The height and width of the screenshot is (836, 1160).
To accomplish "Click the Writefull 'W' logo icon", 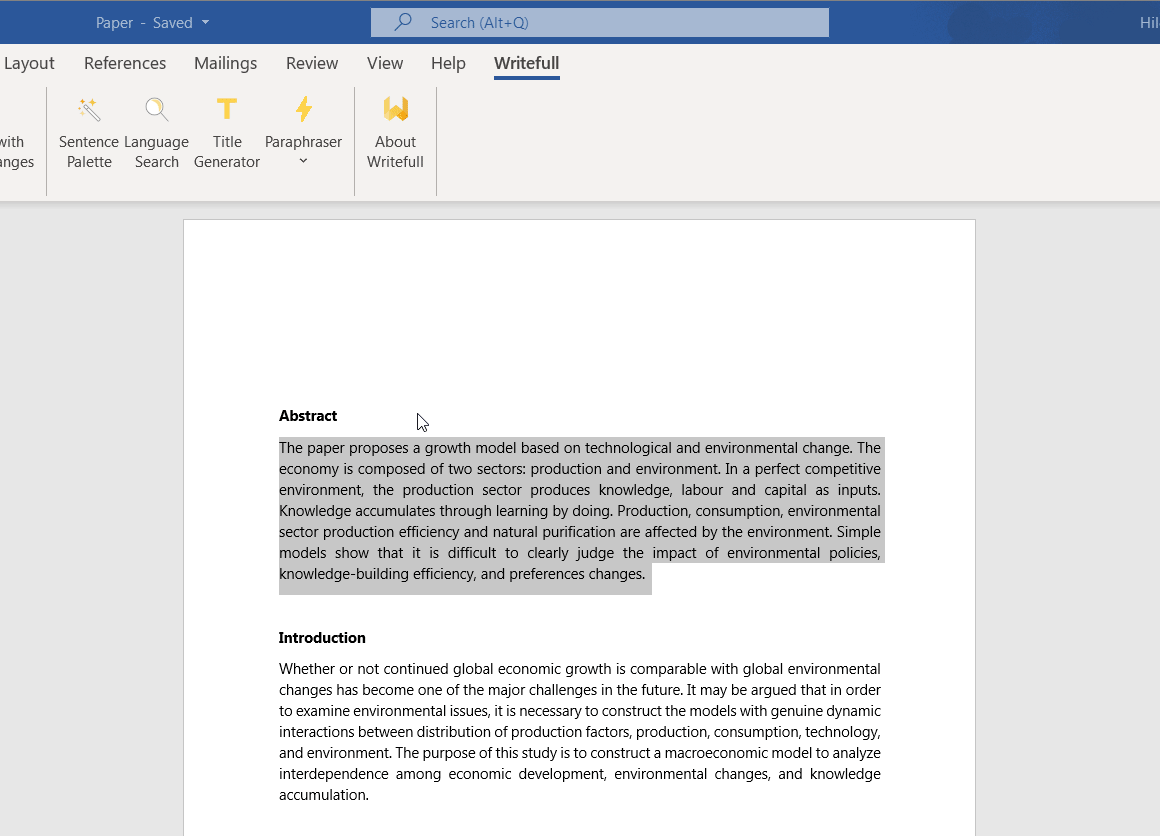I will click(x=395, y=109).
